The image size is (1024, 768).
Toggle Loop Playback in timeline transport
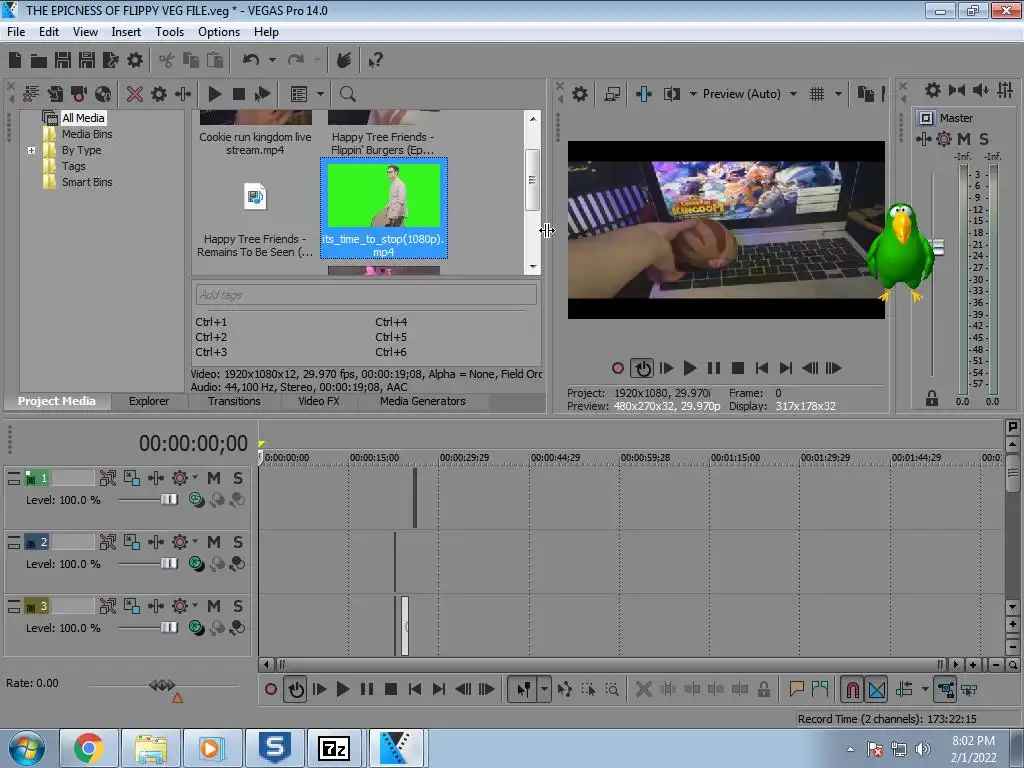click(296, 689)
